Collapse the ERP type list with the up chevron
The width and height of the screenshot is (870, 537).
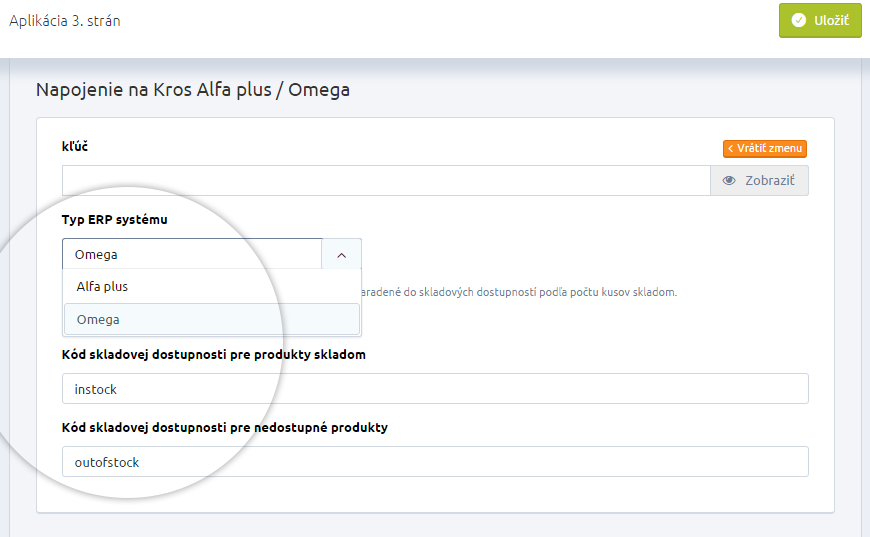click(342, 255)
